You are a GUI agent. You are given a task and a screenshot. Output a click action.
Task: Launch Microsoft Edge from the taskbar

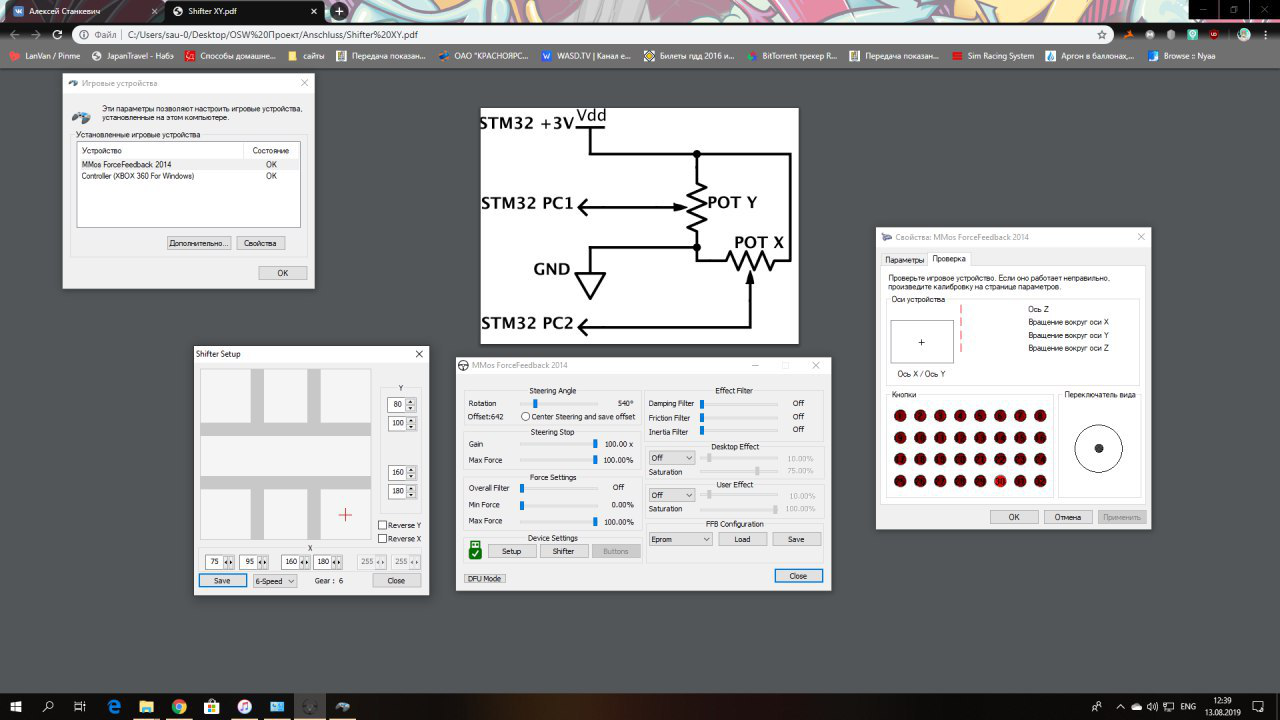click(114, 707)
